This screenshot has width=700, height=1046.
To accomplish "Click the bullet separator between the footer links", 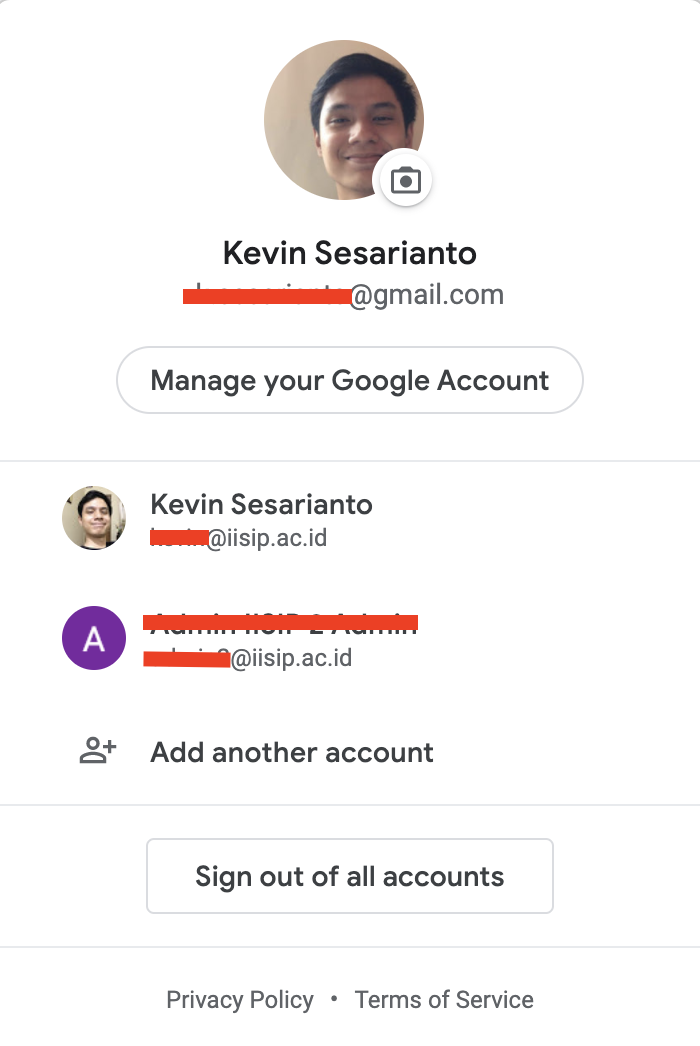I will (334, 999).
